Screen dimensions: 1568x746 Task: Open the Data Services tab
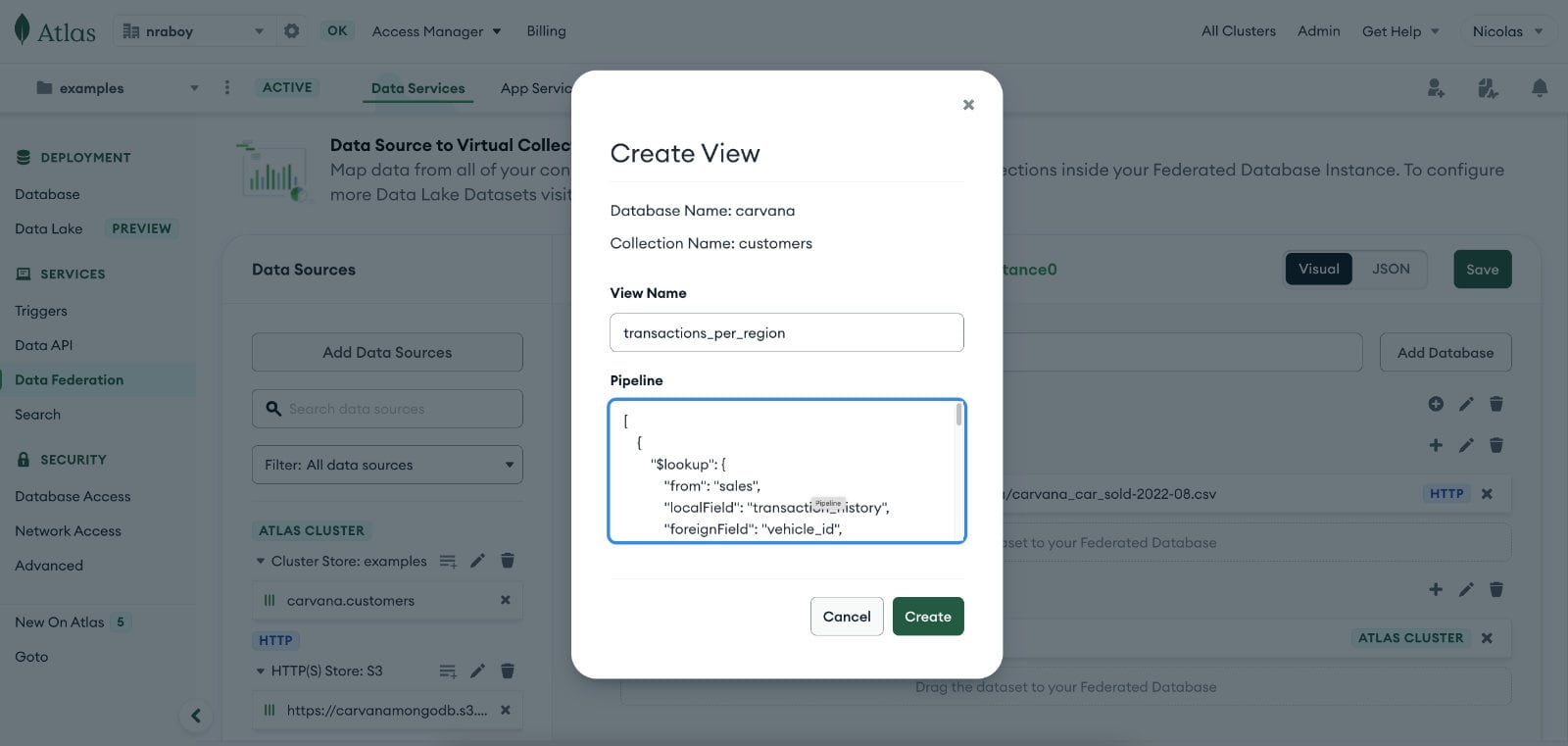(x=417, y=88)
